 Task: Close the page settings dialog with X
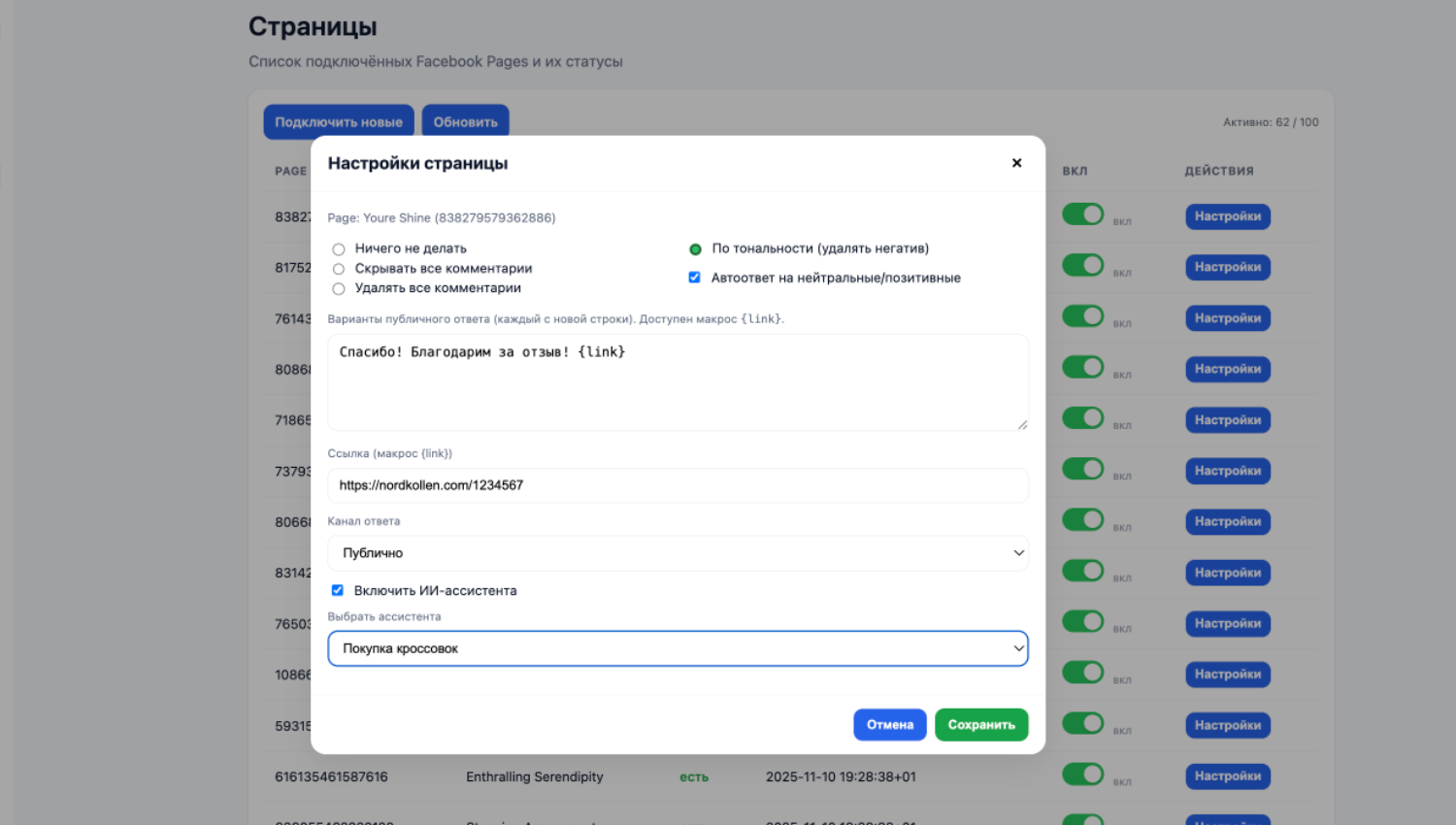[1016, 163]
